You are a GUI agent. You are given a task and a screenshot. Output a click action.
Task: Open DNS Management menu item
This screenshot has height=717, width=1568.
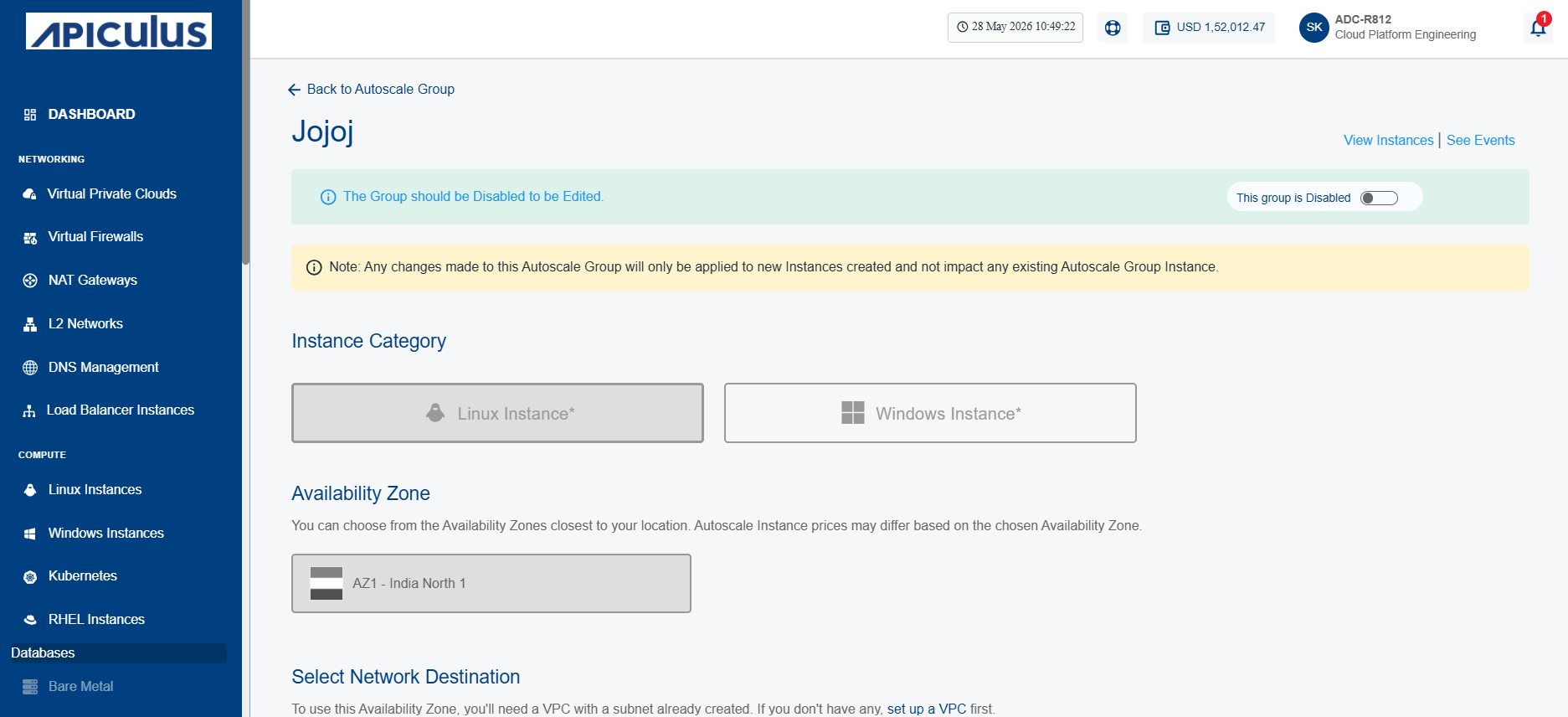[x=104, y=367]
